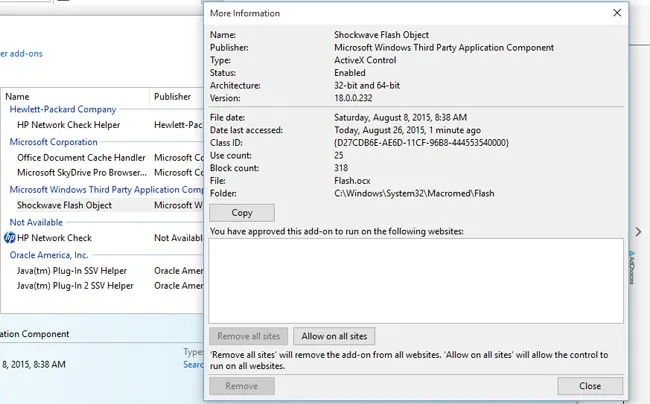
Task: Click inside the approved websites list box
Action: pos(416,280)
